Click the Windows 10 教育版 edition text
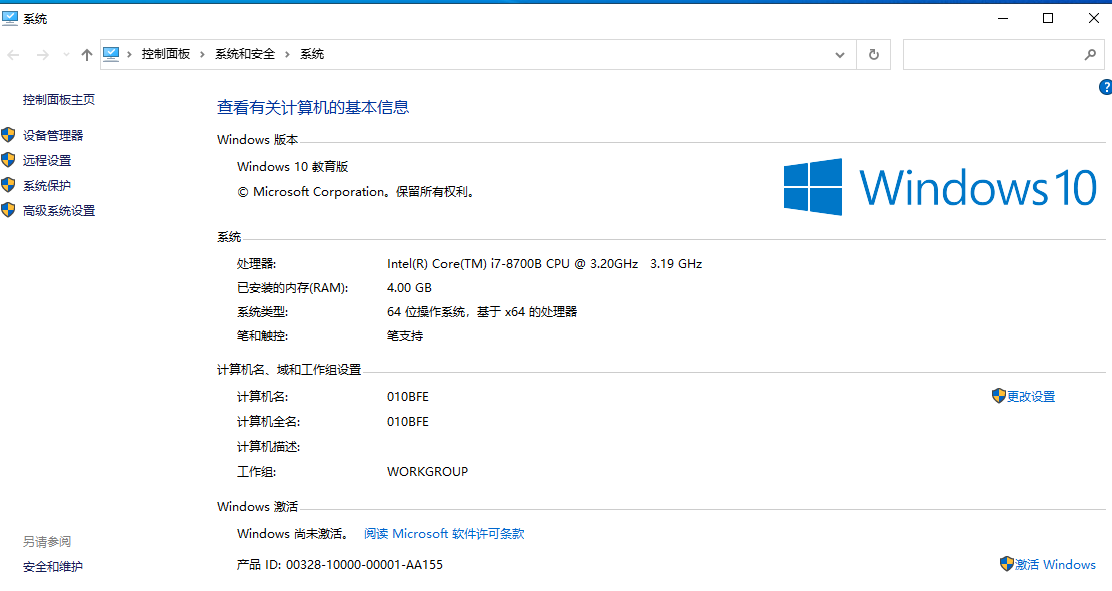Viewport: 1112px width, 591px height. (293, 167)
